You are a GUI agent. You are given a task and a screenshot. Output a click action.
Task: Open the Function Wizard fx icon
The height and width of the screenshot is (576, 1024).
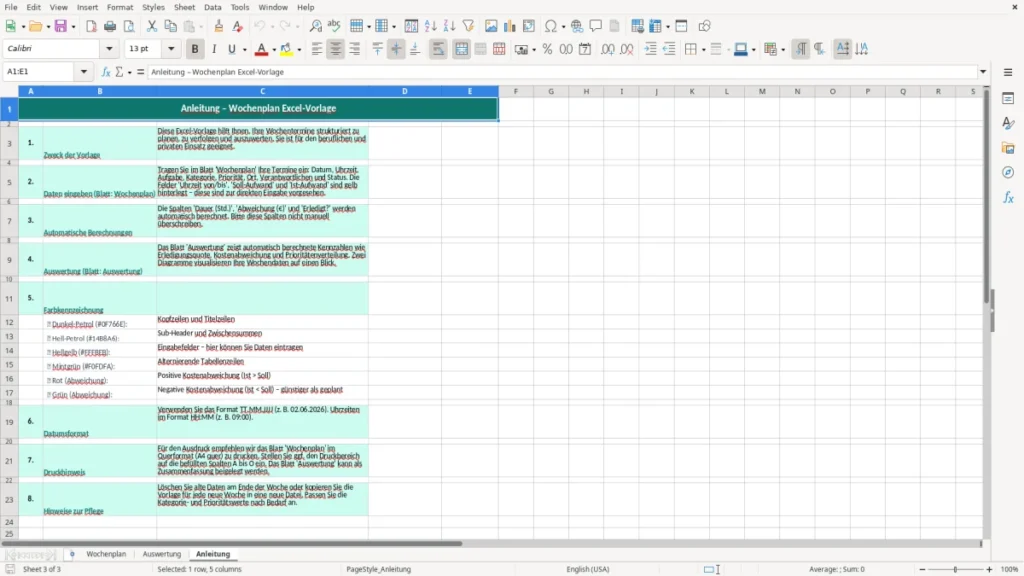click(x=106, y=72)
